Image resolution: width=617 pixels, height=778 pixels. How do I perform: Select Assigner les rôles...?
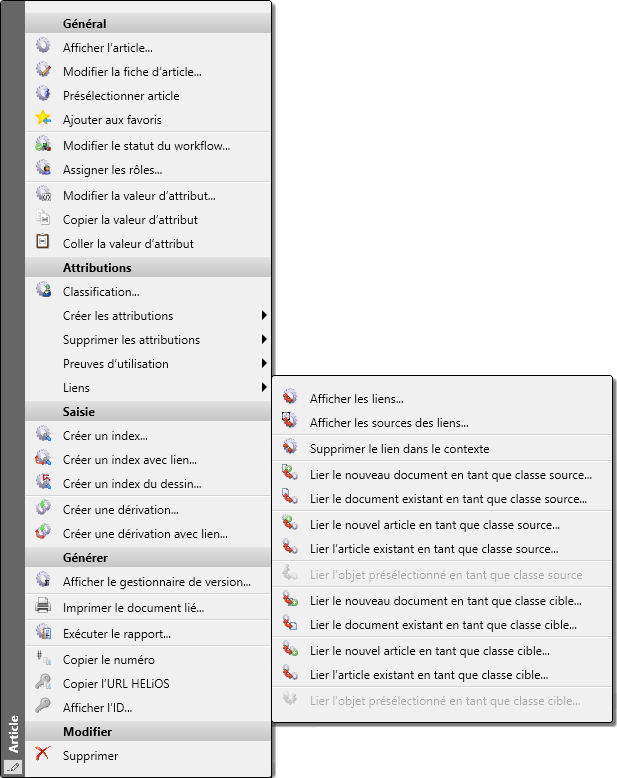148,169
